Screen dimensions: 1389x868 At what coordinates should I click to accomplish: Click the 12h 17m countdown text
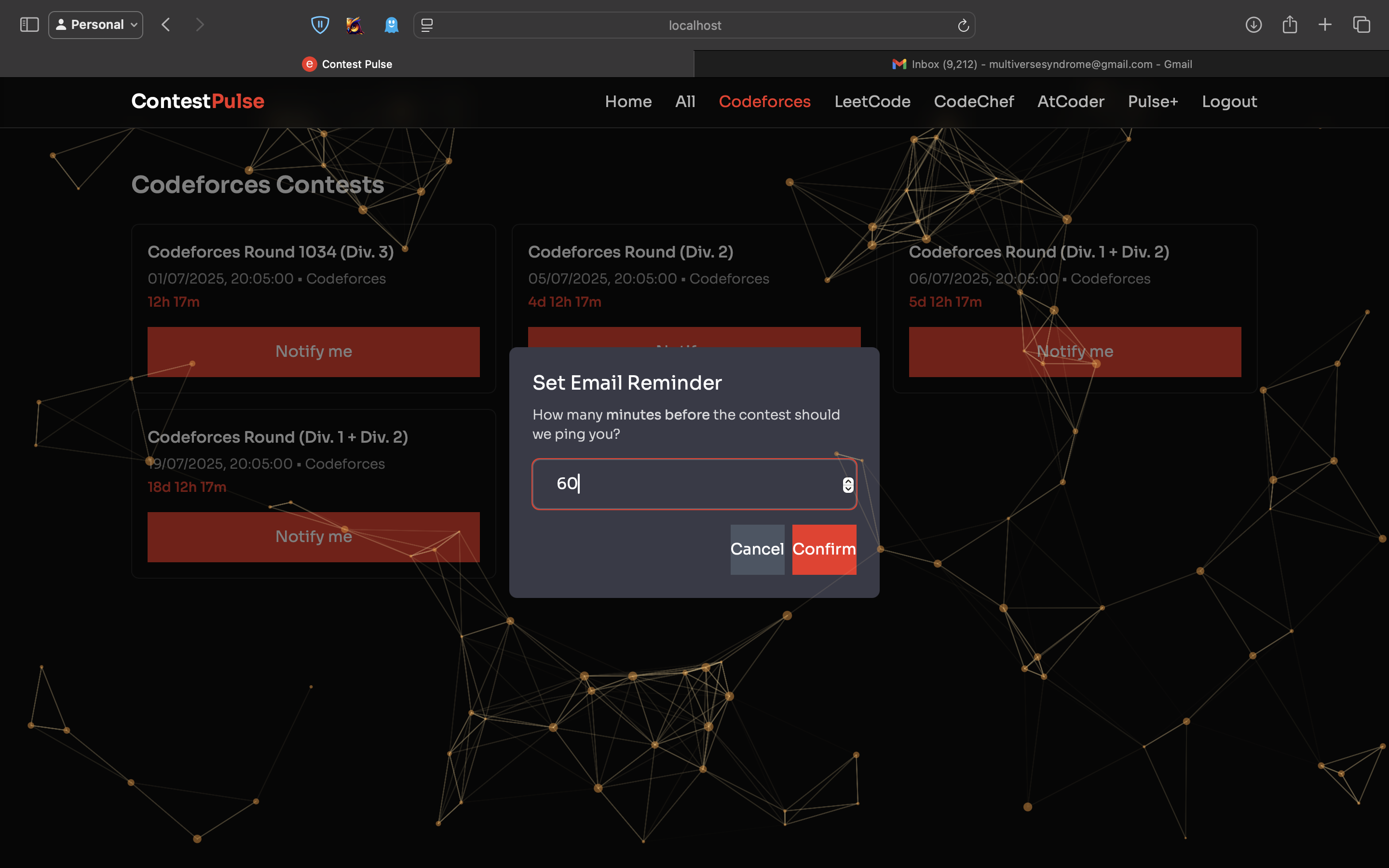click(x=173, y=302)
